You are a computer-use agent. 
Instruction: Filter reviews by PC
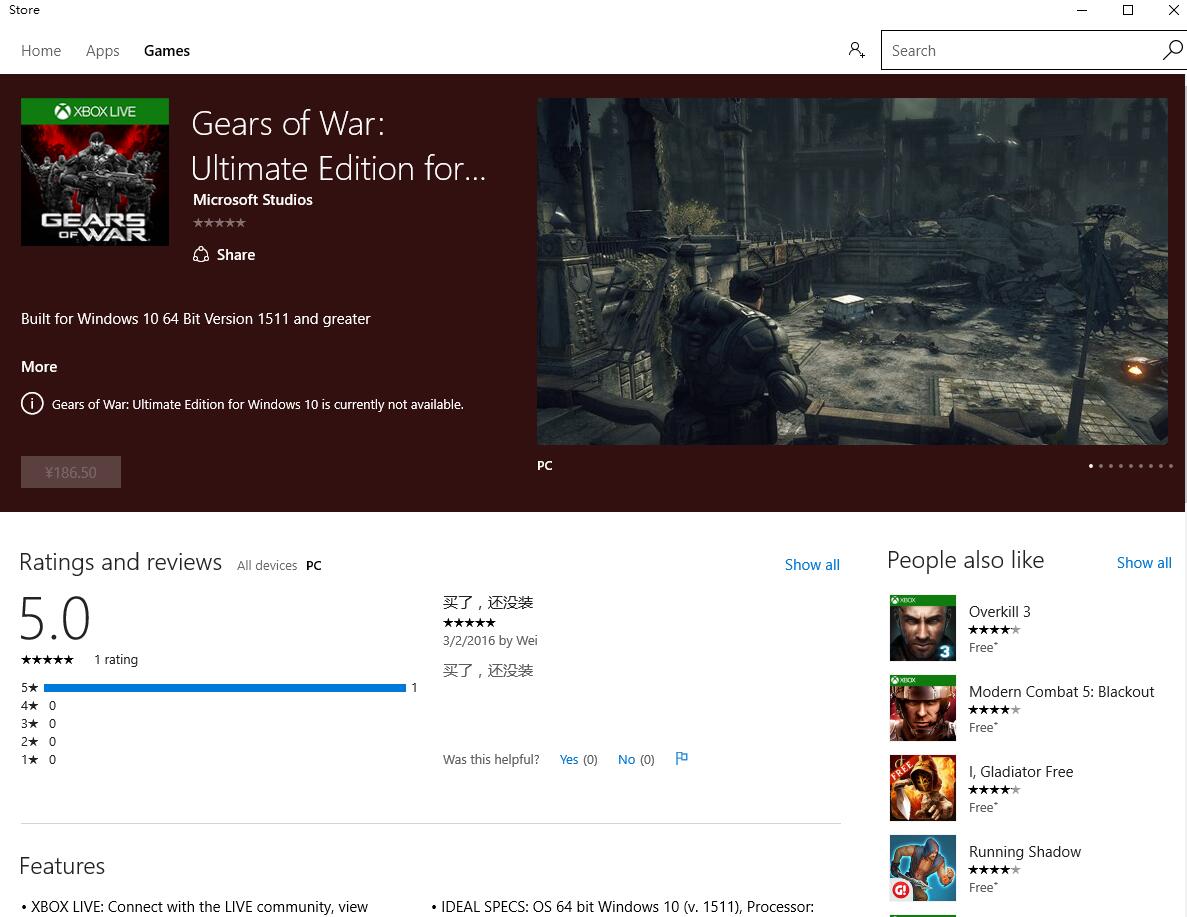313,566
